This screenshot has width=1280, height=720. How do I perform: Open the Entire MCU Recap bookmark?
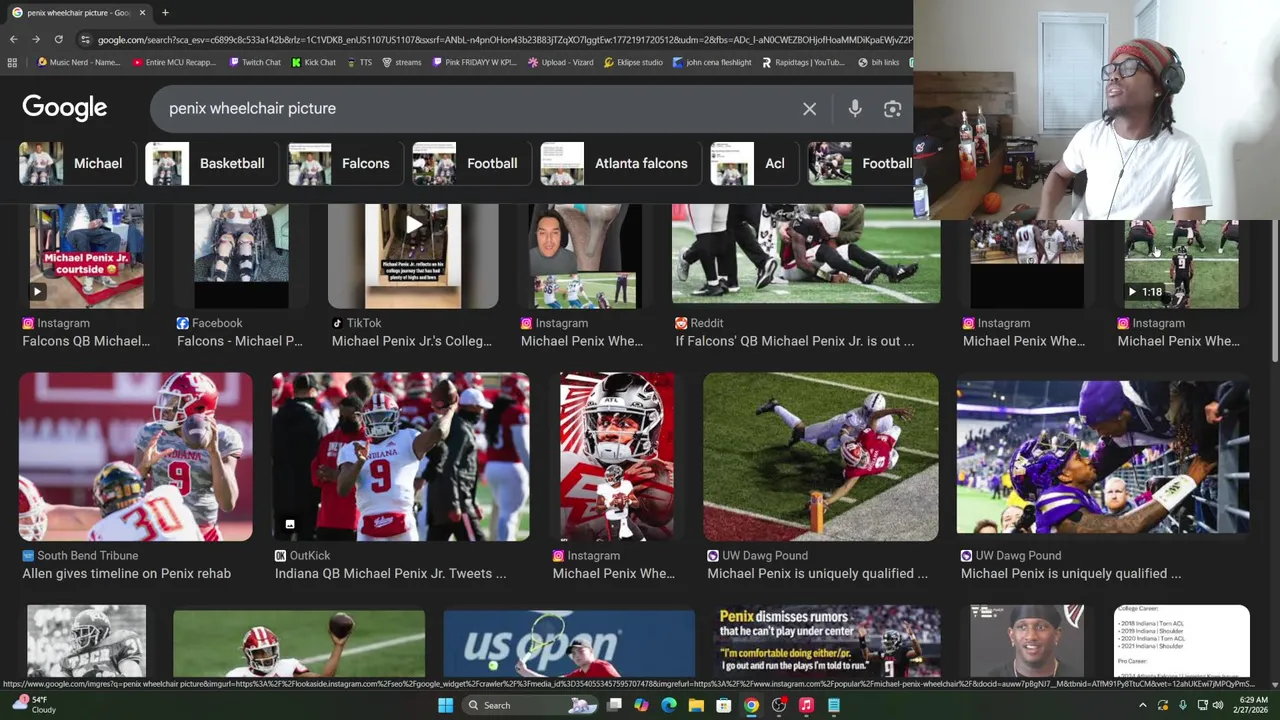(x=174, y=62)
